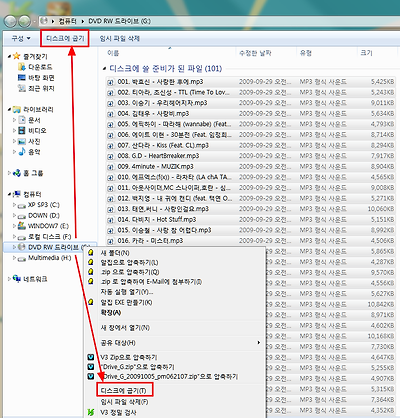Click the V3 icon beside V3 Zip으로 압축하기
The height and width of the screenshot is (418, 400).
pyautogui.click(x=91, y=357)
